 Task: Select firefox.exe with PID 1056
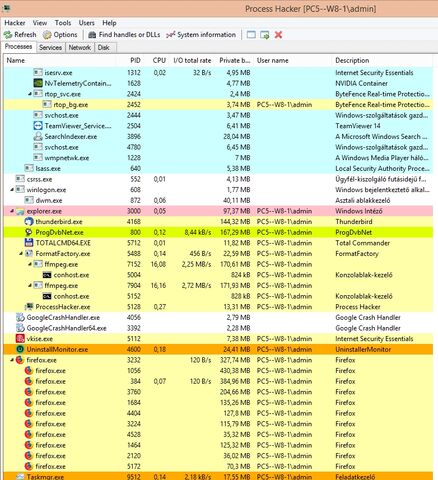[x=218, y=371]
